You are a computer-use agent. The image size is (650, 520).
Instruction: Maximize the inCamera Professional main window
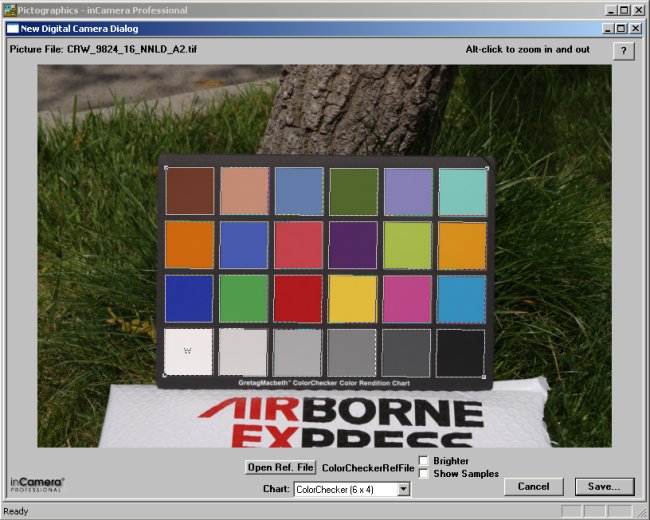click(624, 10)
